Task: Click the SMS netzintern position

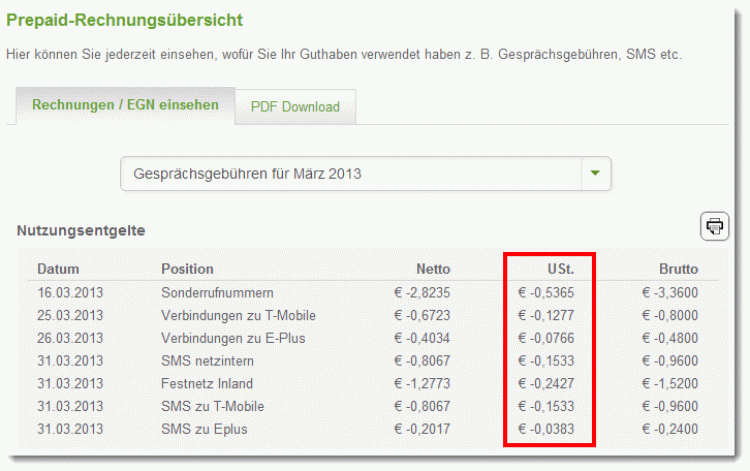Action: click(206, 361)
